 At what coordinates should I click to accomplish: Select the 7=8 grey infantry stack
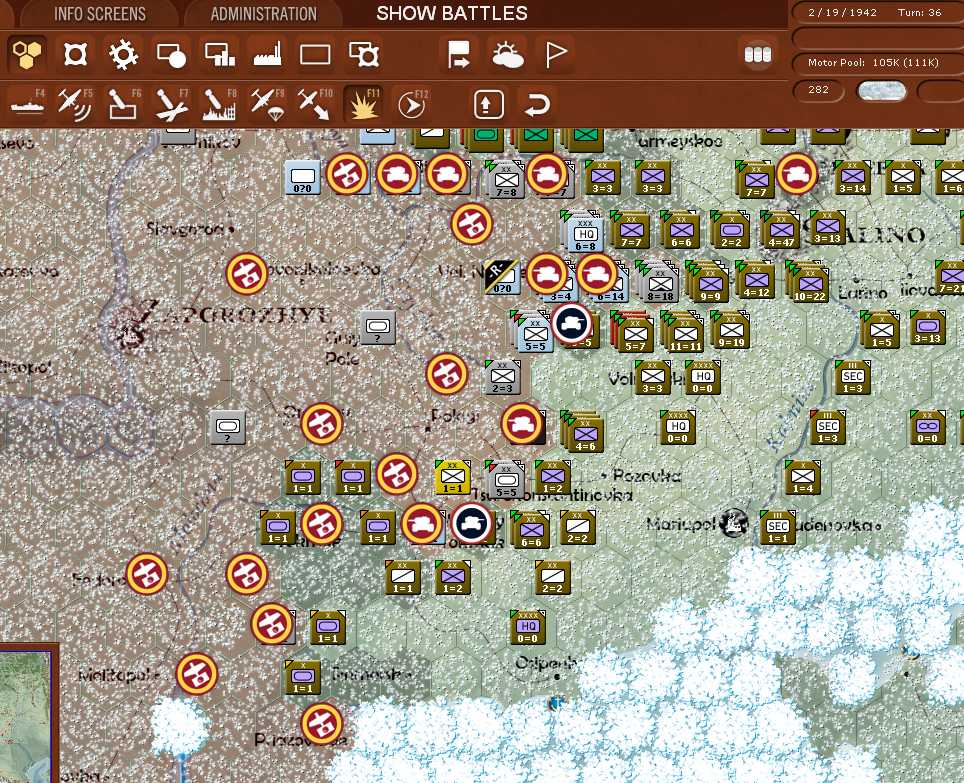505,180
